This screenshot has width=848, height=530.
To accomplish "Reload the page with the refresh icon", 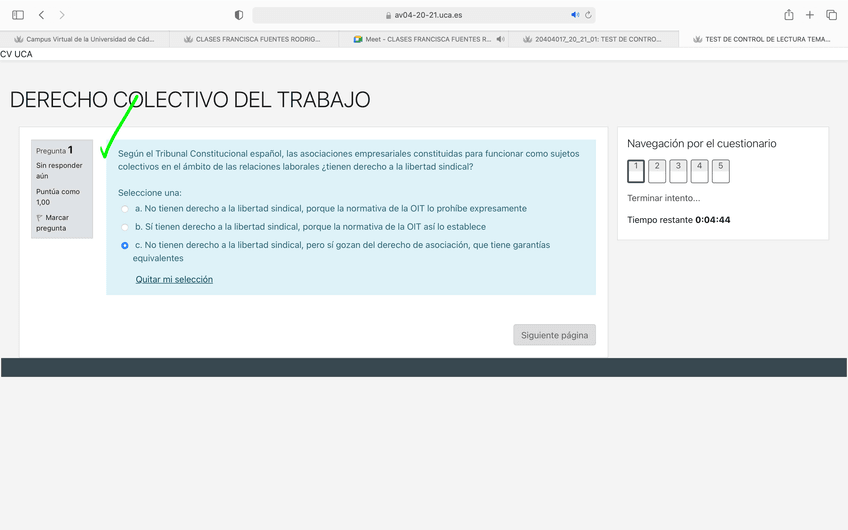I will [x=588, y=15].
